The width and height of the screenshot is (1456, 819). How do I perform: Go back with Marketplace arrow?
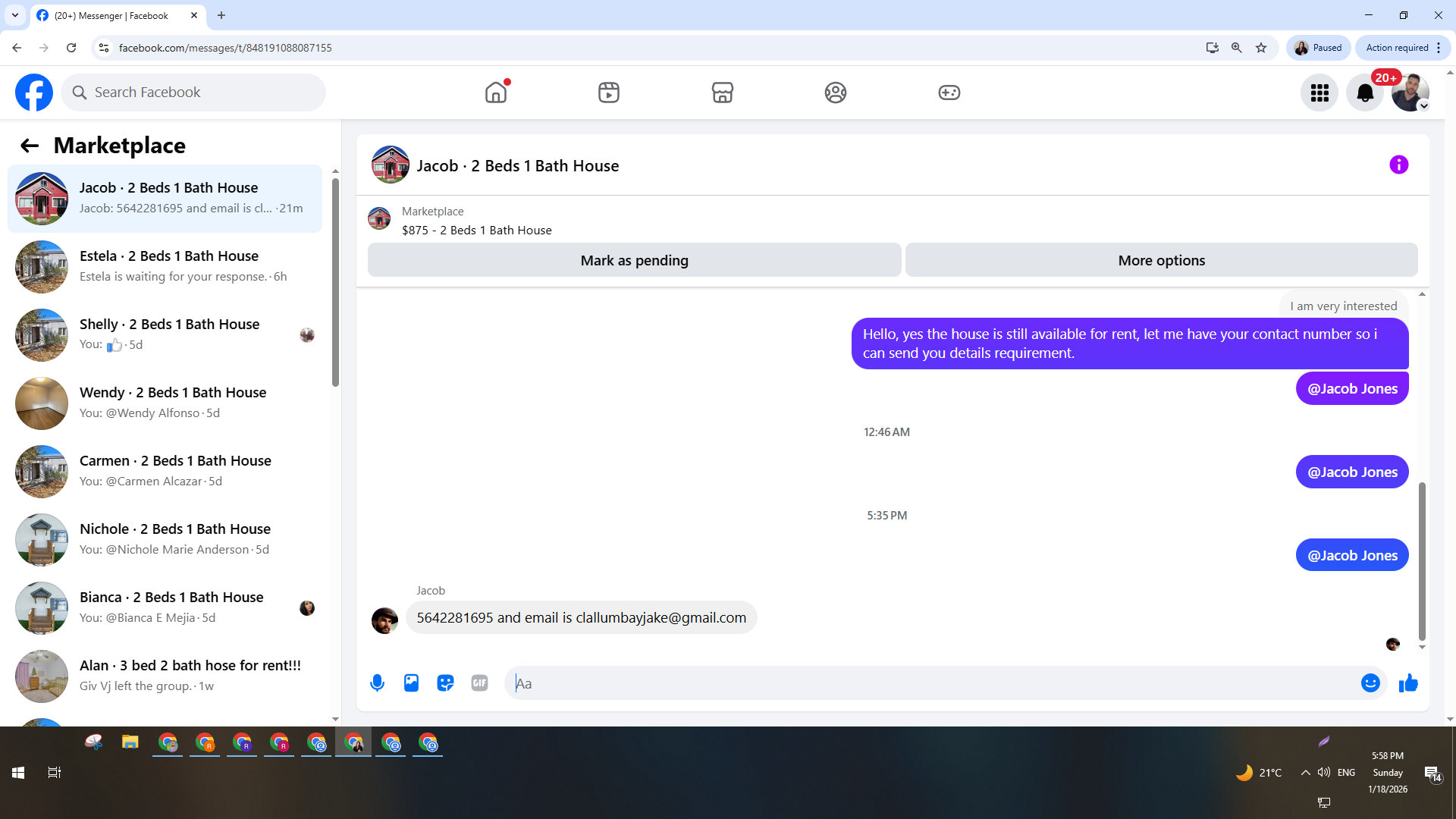point(30,146)
